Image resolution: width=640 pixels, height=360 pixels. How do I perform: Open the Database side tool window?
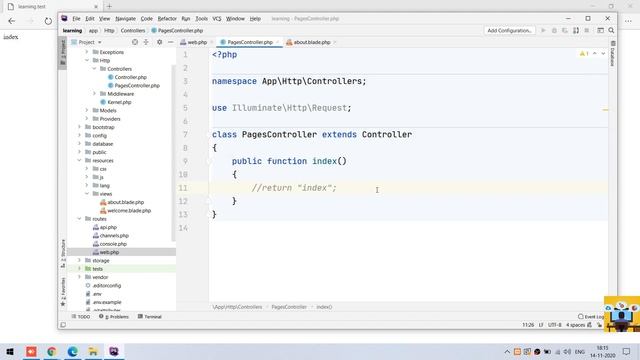[613, 54]
